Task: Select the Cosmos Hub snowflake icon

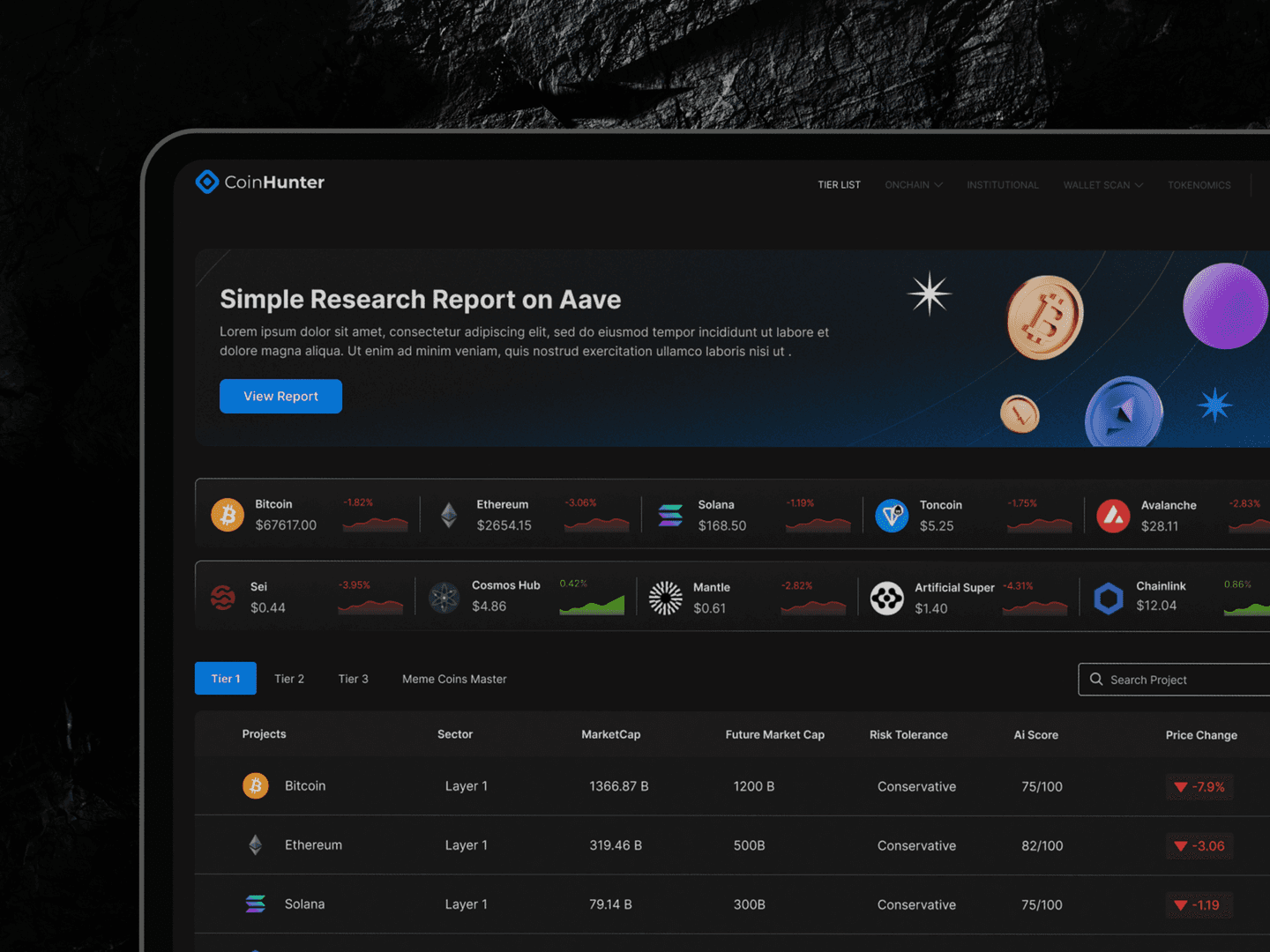Action: [444, 597]
